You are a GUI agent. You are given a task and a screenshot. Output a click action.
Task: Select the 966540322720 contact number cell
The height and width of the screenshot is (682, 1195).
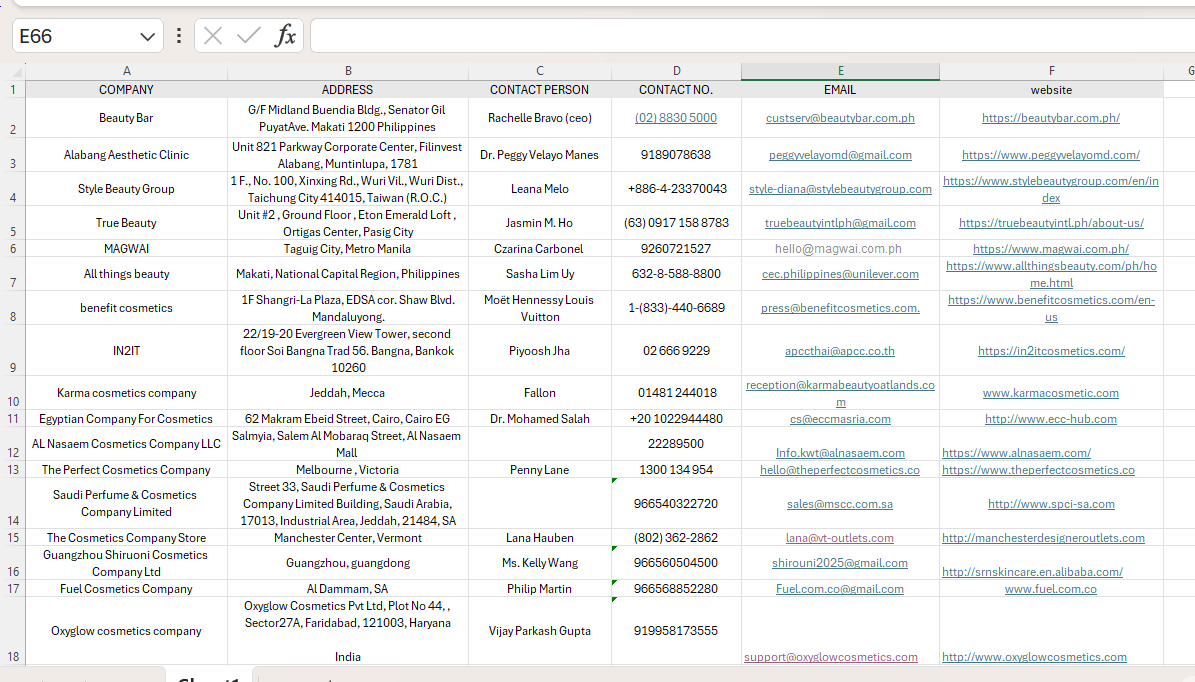click(676, 504)
